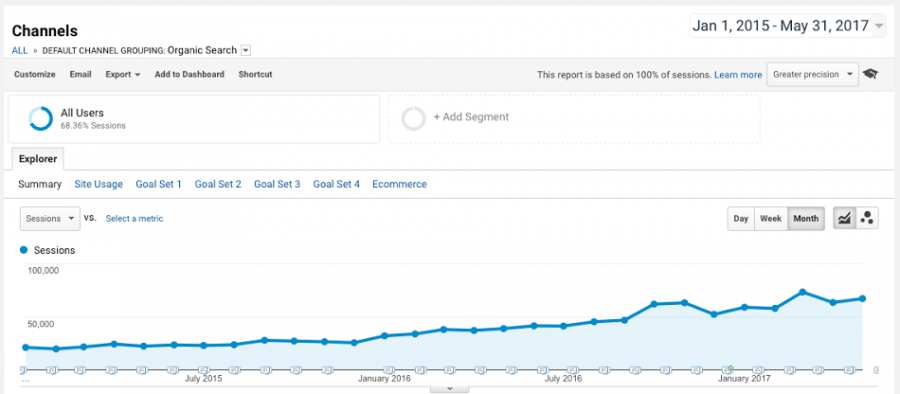The width and height of the screenshot is (900, 394).
Task: Click the last data point on the Sessions line
Action: 862,299
